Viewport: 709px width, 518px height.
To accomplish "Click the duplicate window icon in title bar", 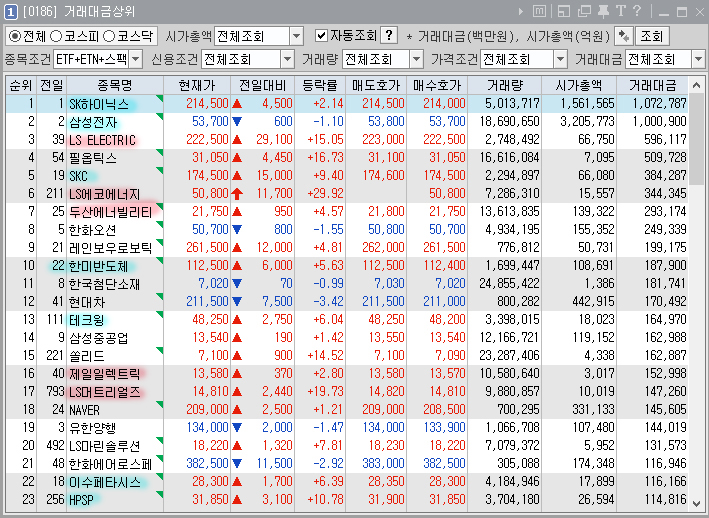I will tap(584, 11).
